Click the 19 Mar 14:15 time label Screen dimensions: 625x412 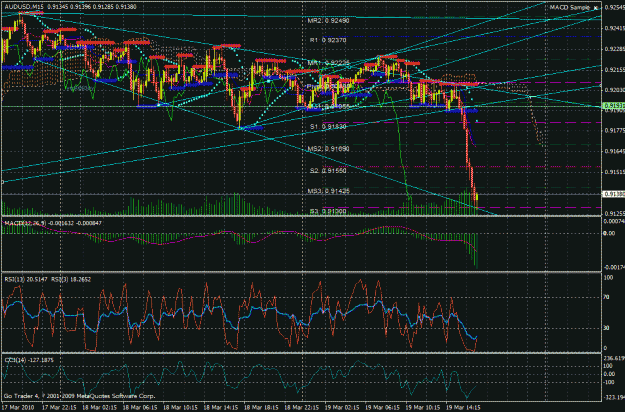click(x=463, y=408)
